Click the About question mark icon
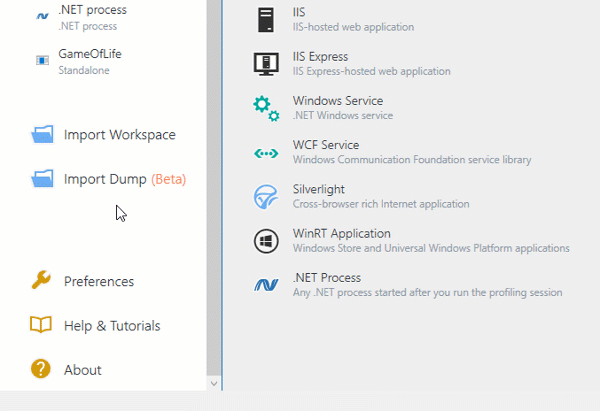 pos(41,369)
